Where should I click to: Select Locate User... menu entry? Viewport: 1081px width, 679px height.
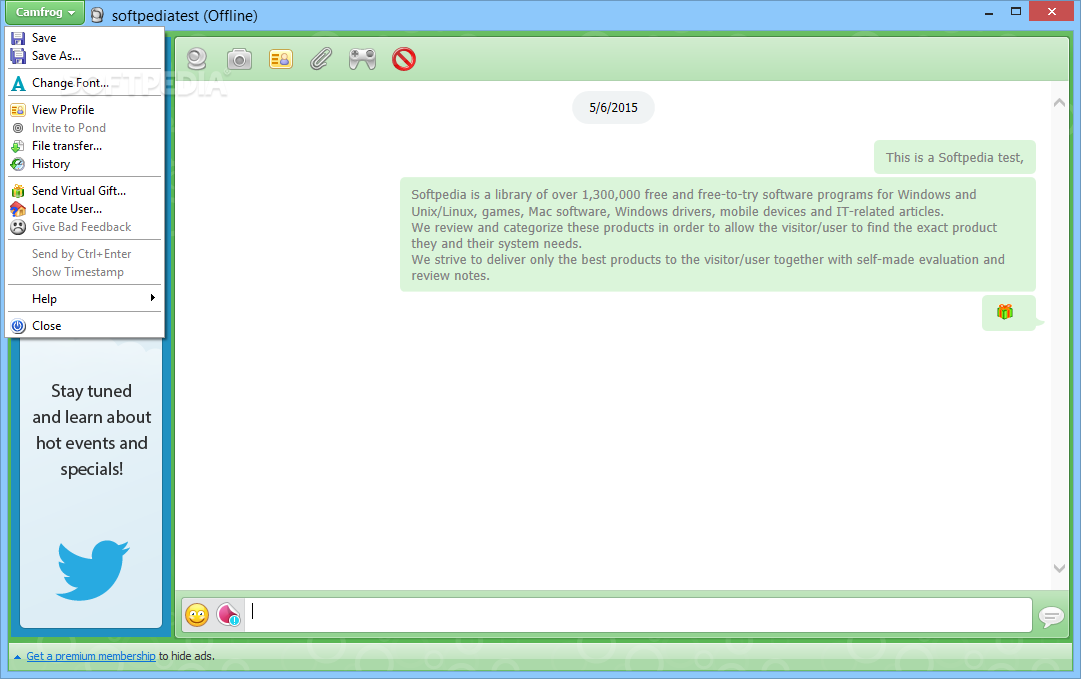[84, 209]
